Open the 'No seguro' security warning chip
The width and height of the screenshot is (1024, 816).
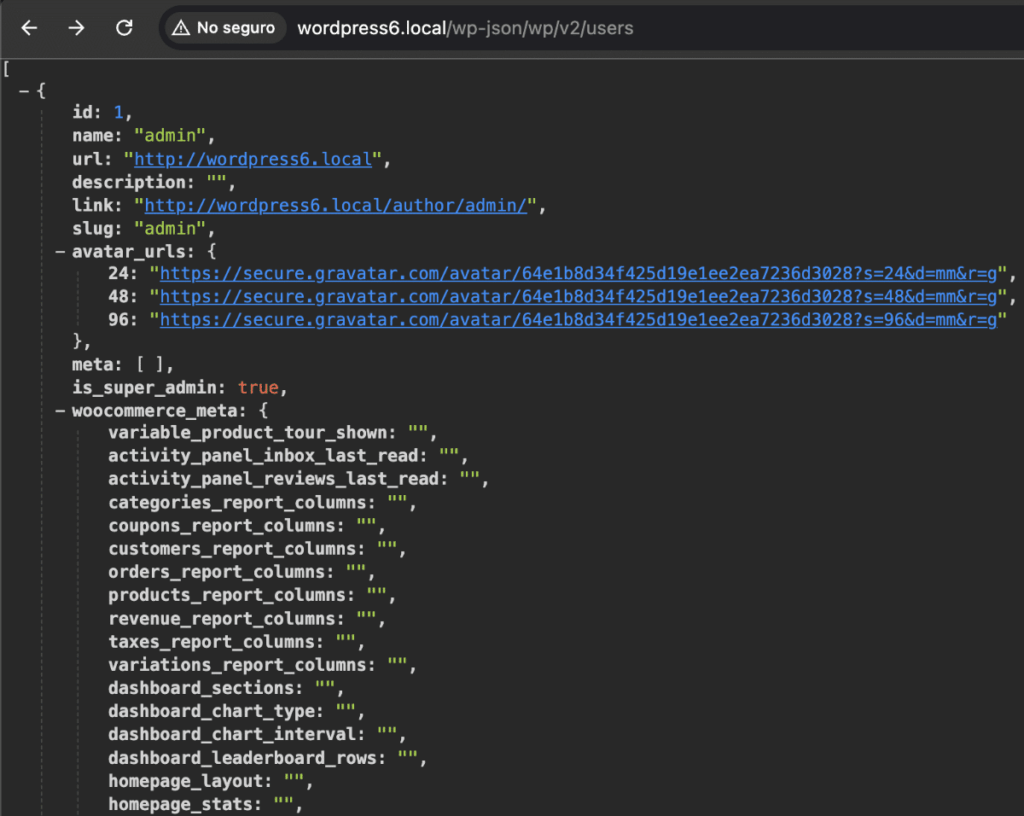[224, 28]
